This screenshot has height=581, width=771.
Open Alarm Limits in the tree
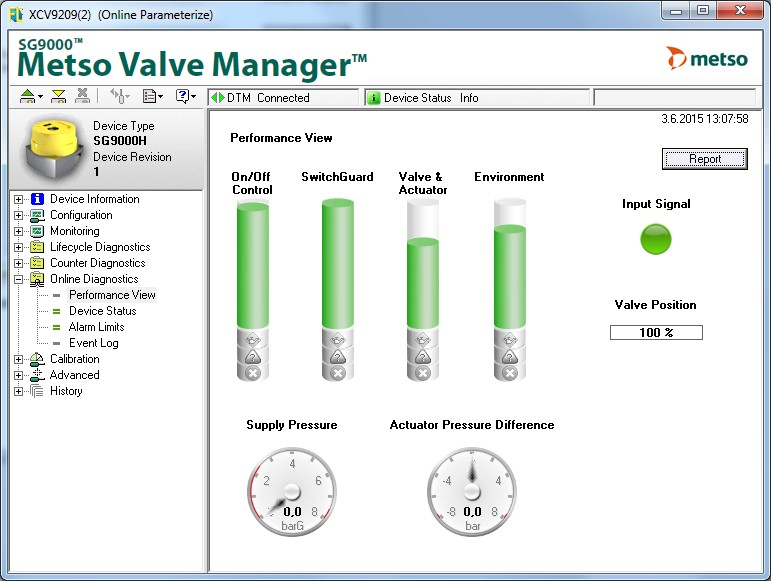(x=96, y=327)
